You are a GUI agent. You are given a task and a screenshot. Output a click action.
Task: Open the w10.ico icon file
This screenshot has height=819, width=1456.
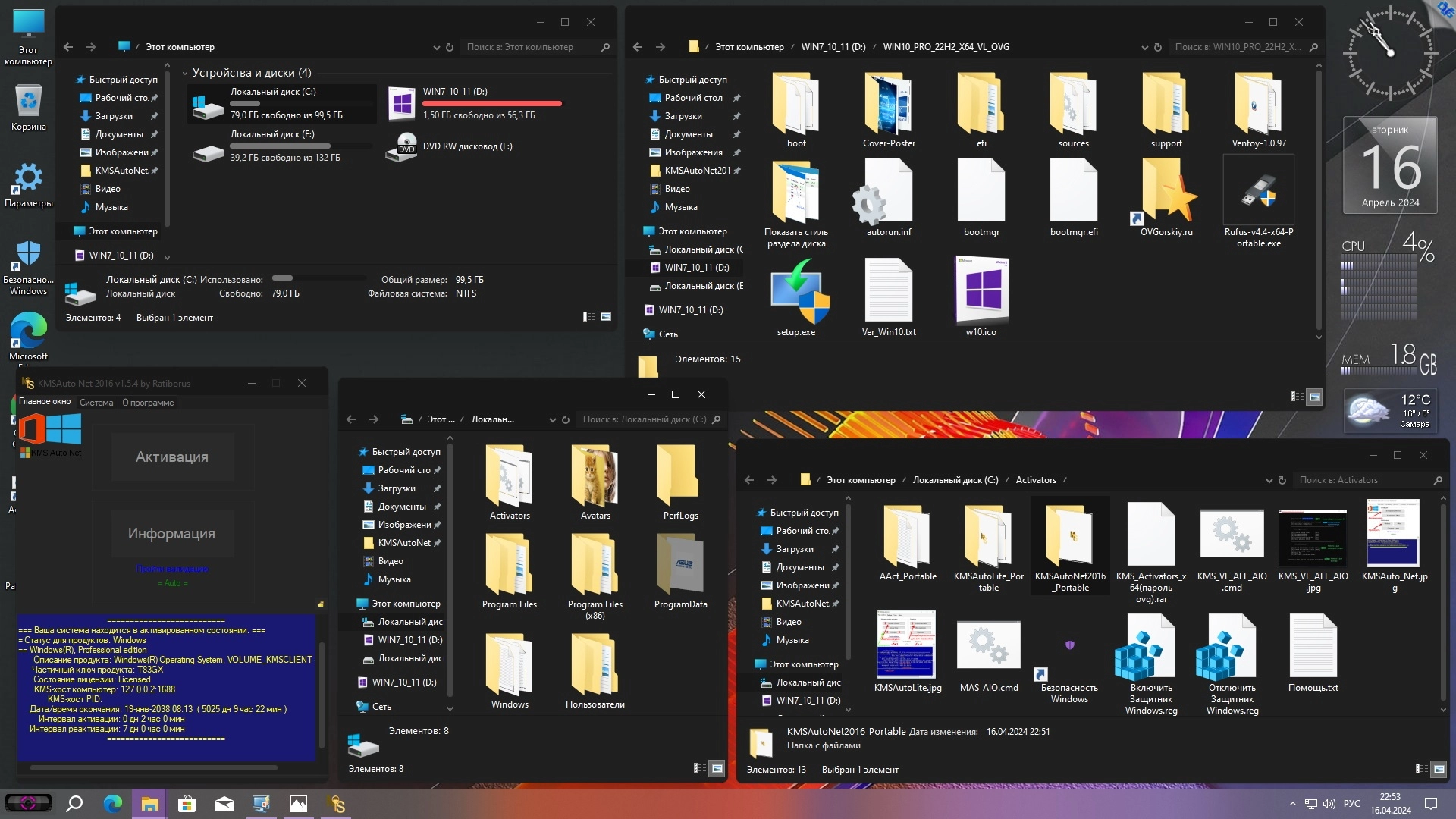click(981, 293)
